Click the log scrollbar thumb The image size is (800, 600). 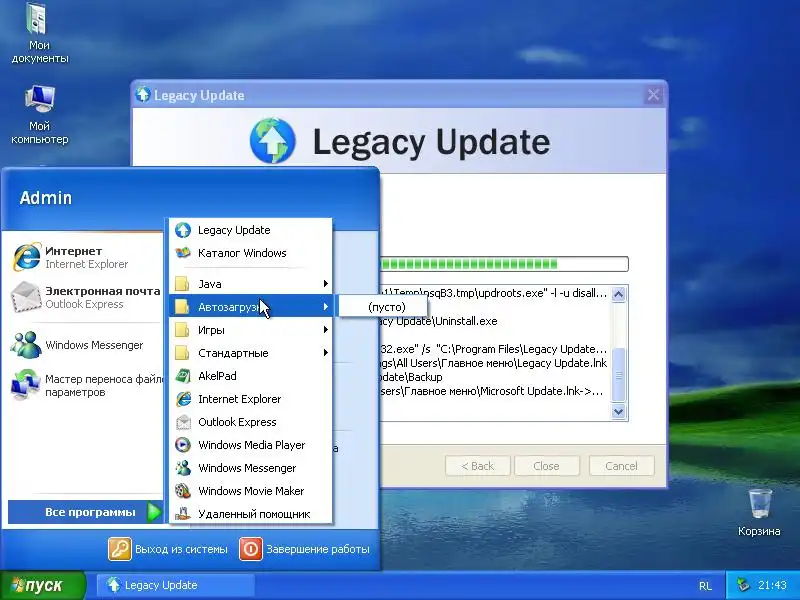[618, 375]
